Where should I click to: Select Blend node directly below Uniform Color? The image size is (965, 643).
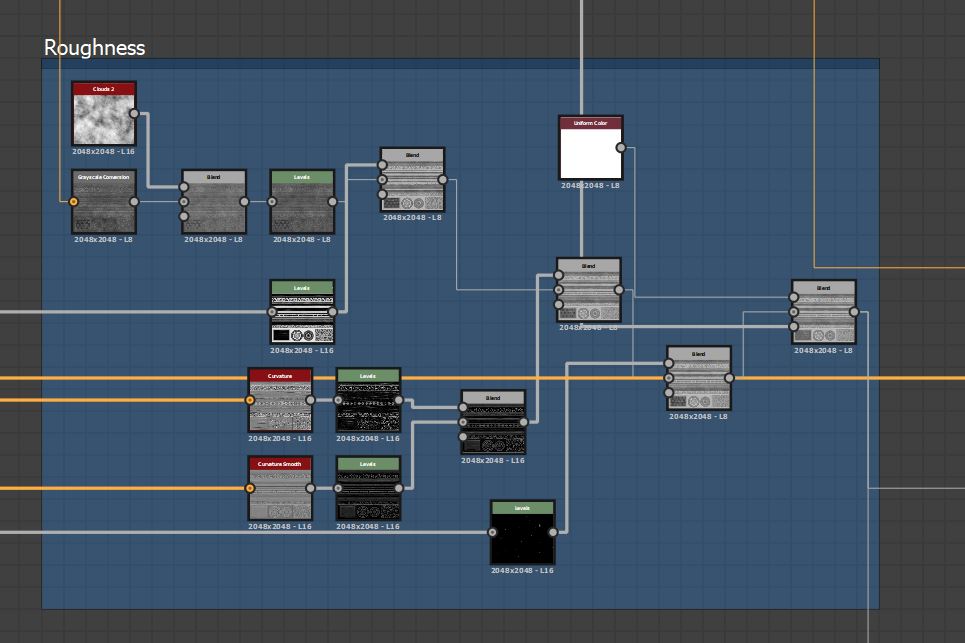(x=588, y=295)
